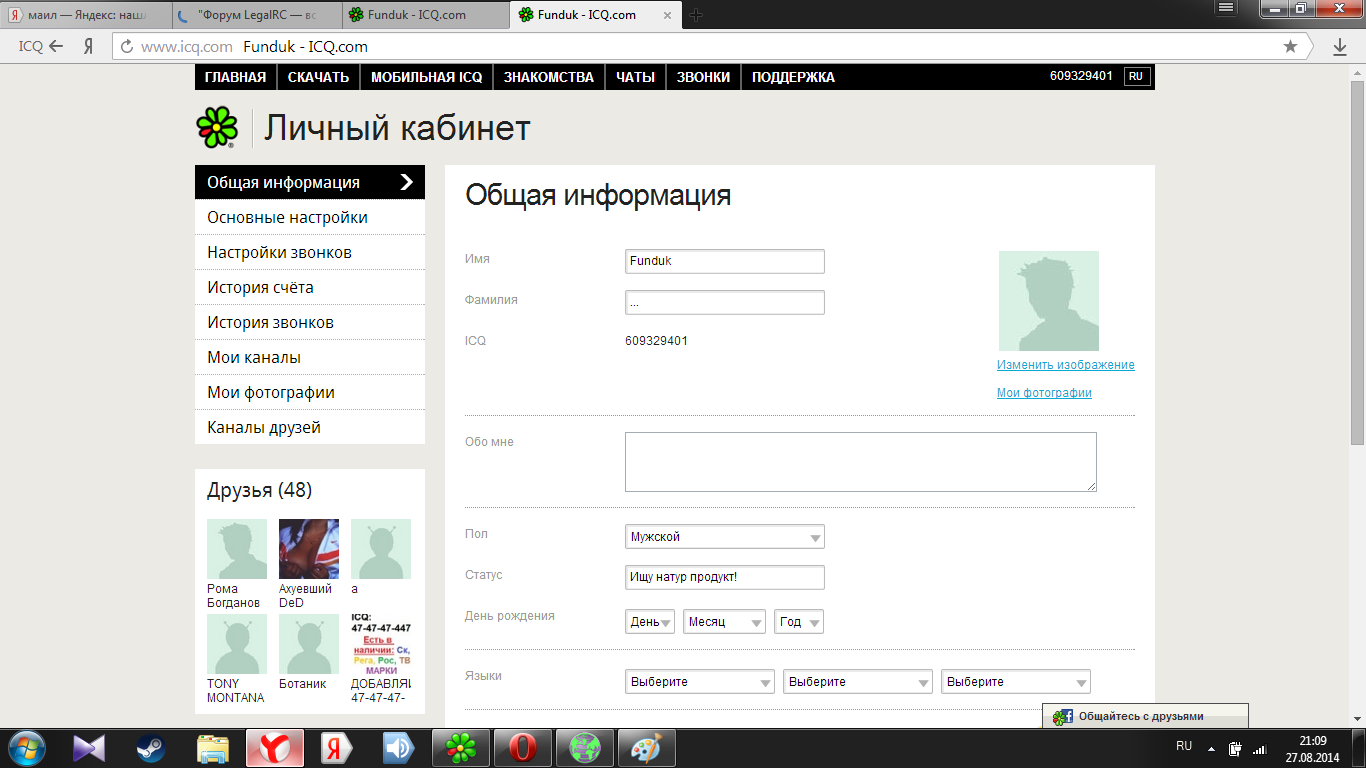Viewport: 1366px width, 768px height.
Task: Open Opera browser from taskbar
Action: (522, 748)
